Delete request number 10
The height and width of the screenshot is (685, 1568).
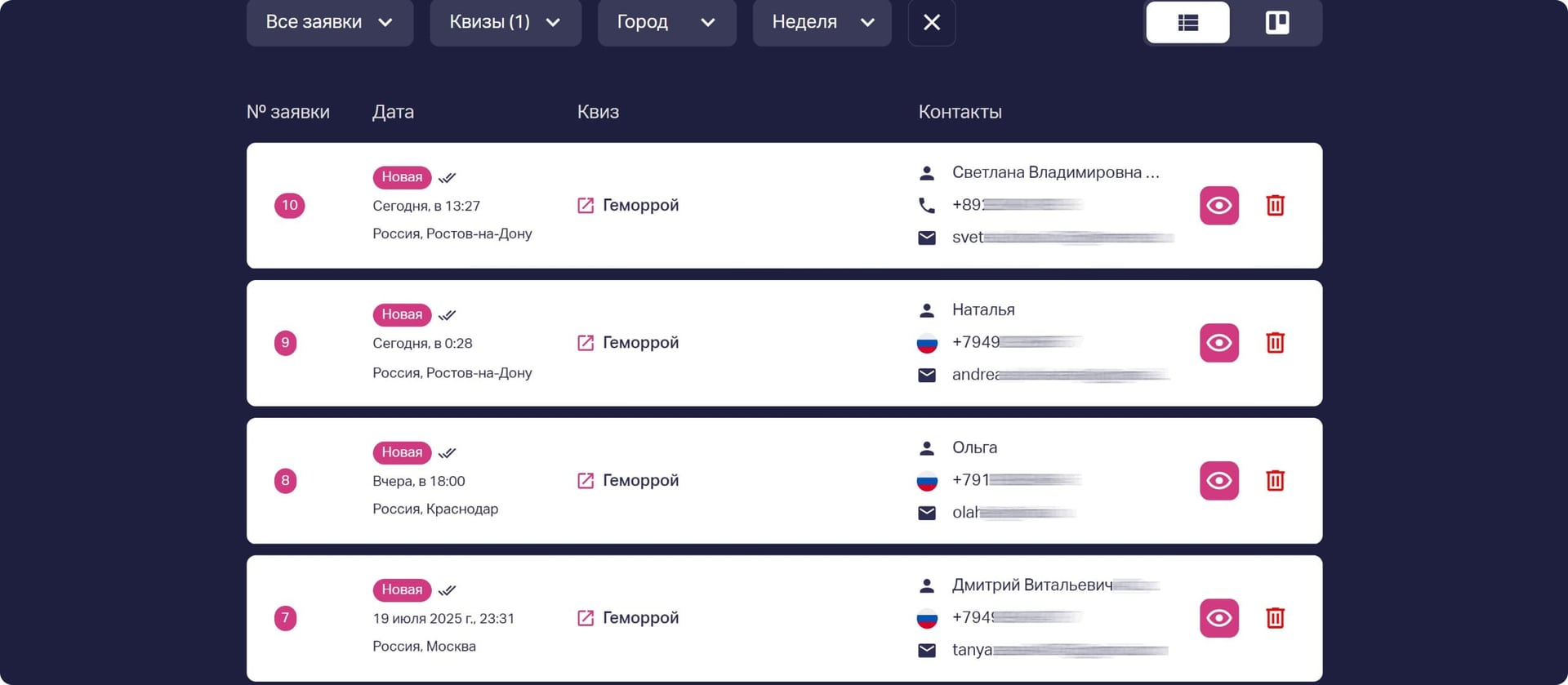point(1275,205)
